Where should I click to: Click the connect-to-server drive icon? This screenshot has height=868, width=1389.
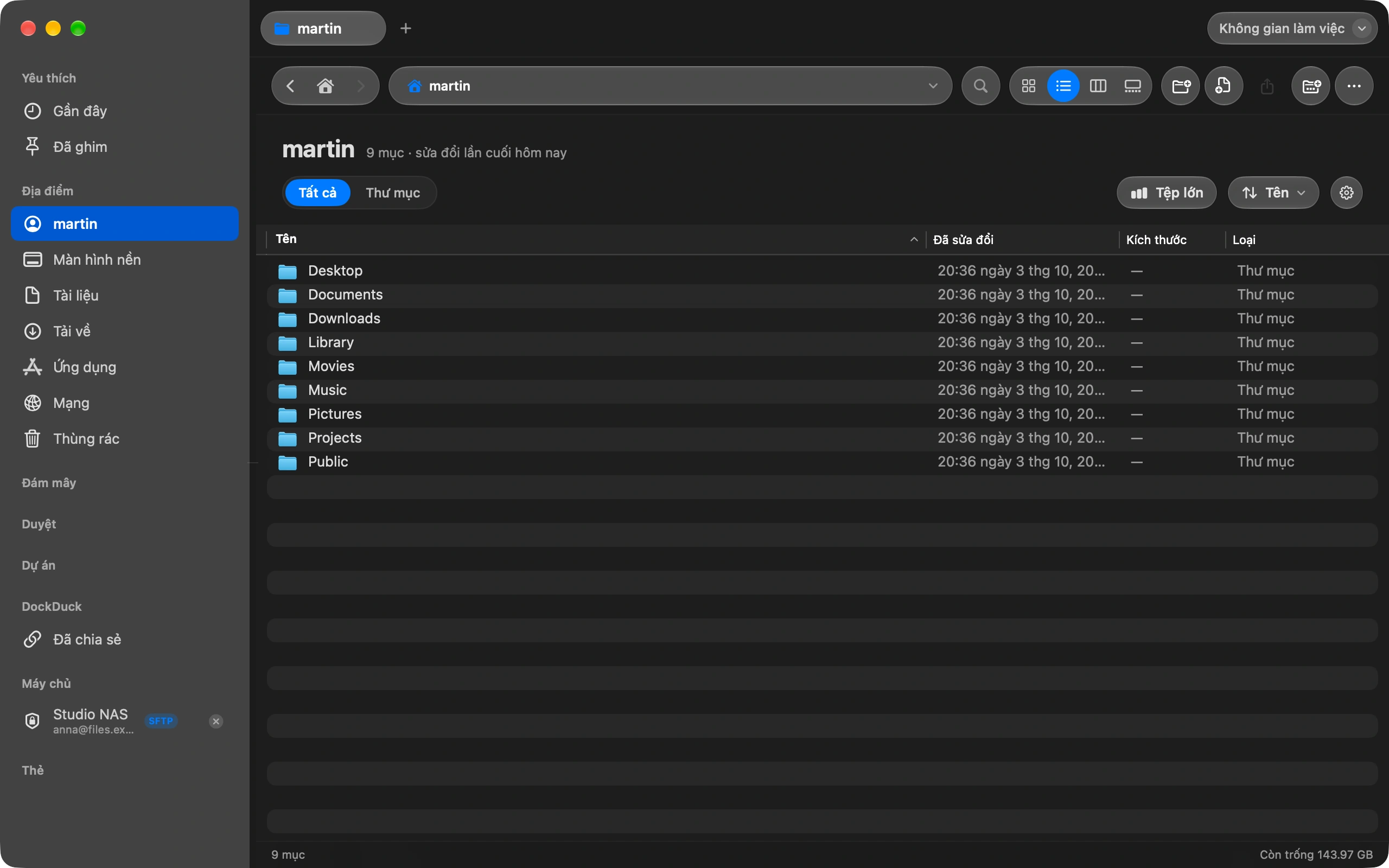pyautogui.click(x=1311, y=86)
